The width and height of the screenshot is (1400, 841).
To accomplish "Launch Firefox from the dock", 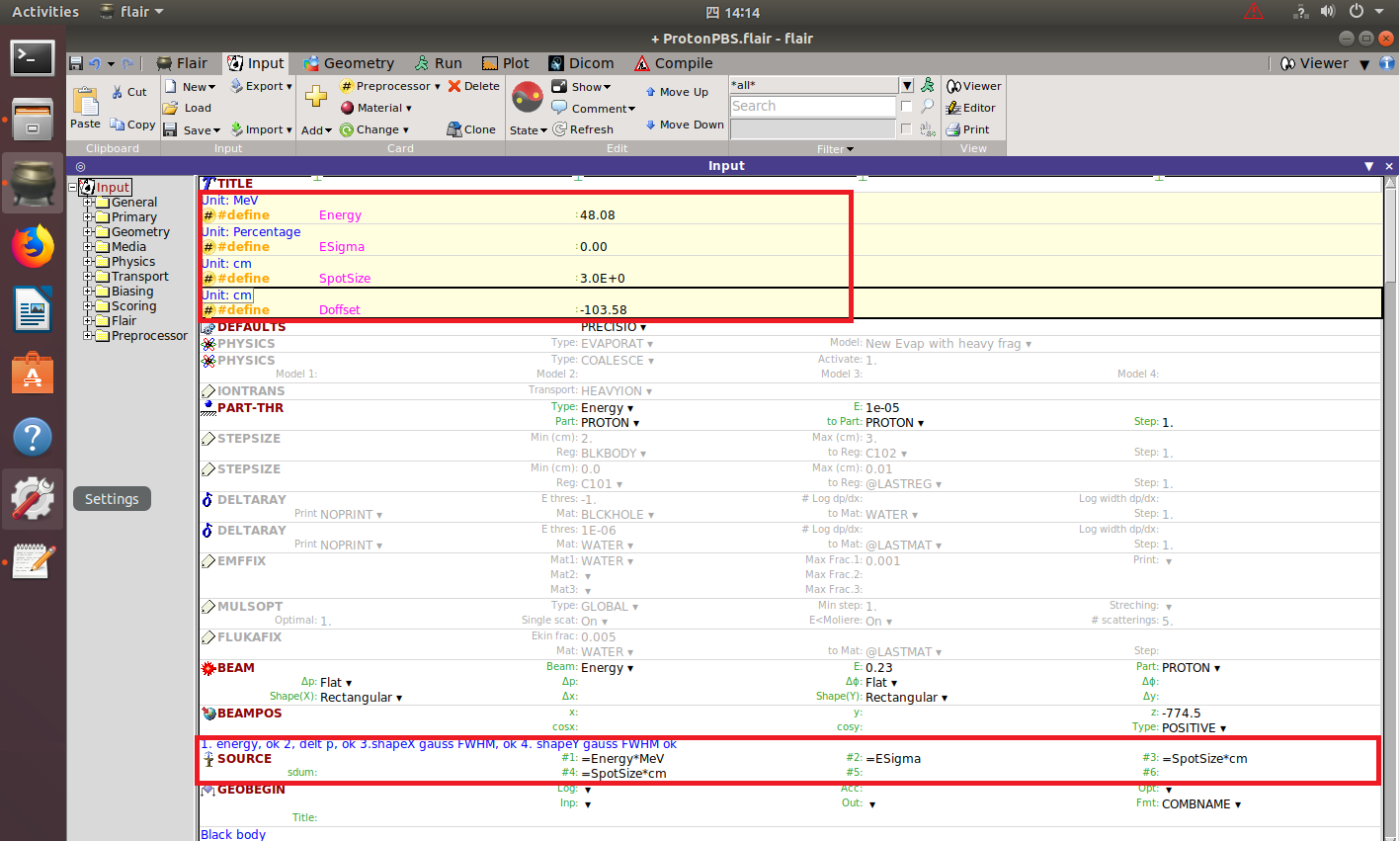I will coord(33,246).
